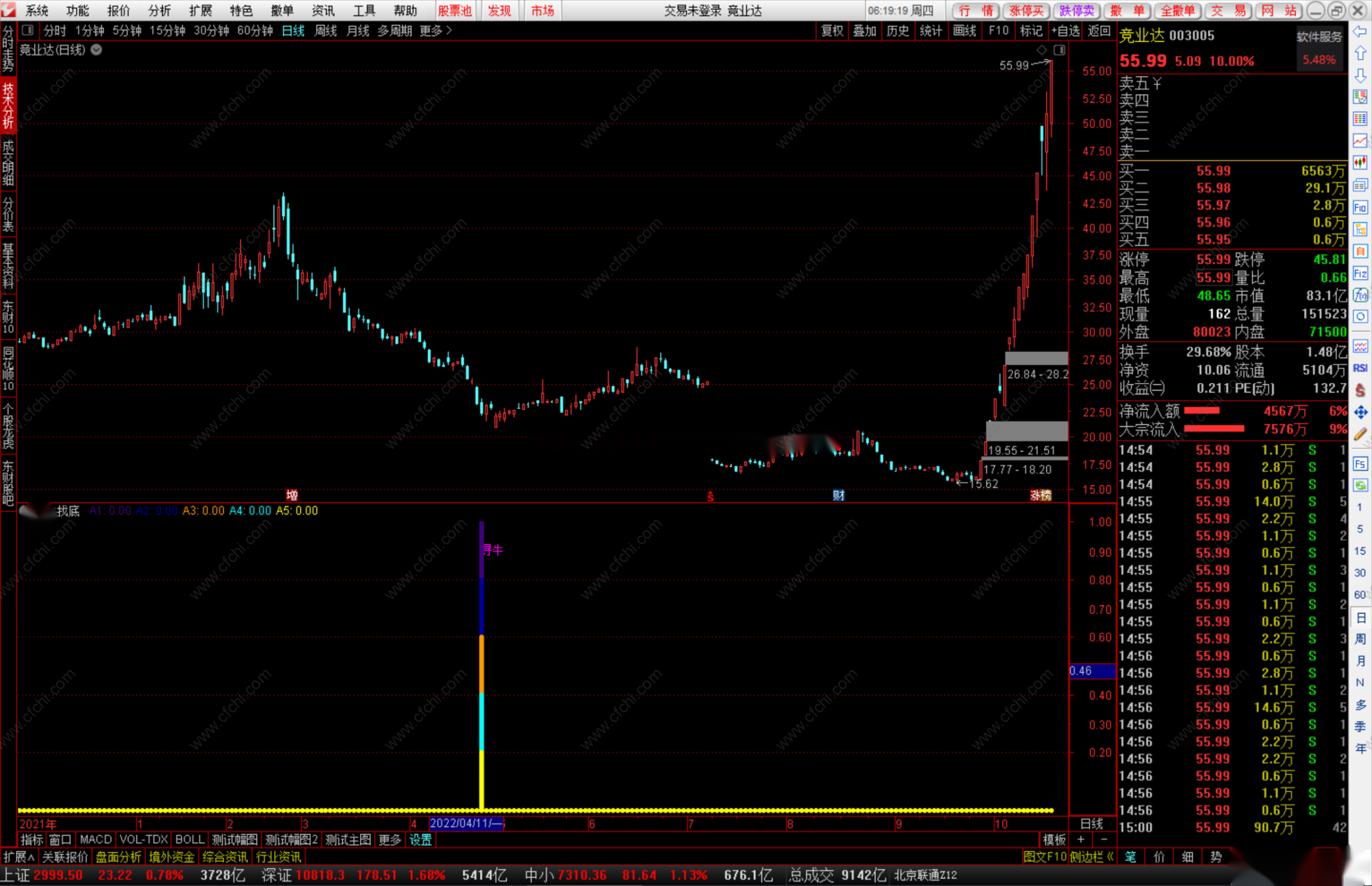
Task: Toggle the left panel layout icon before 分时
Action: [28, 30]
